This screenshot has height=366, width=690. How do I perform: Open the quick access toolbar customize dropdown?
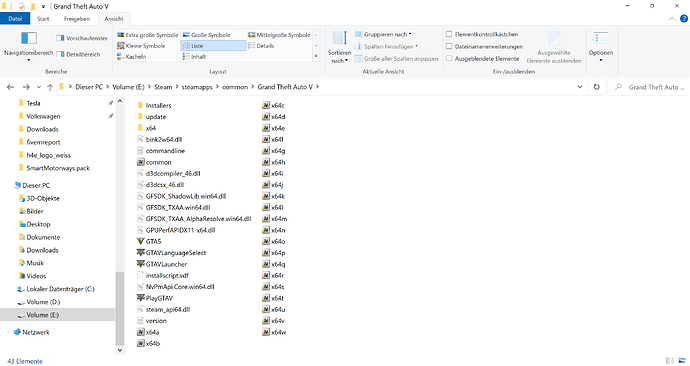pos(43,7)
